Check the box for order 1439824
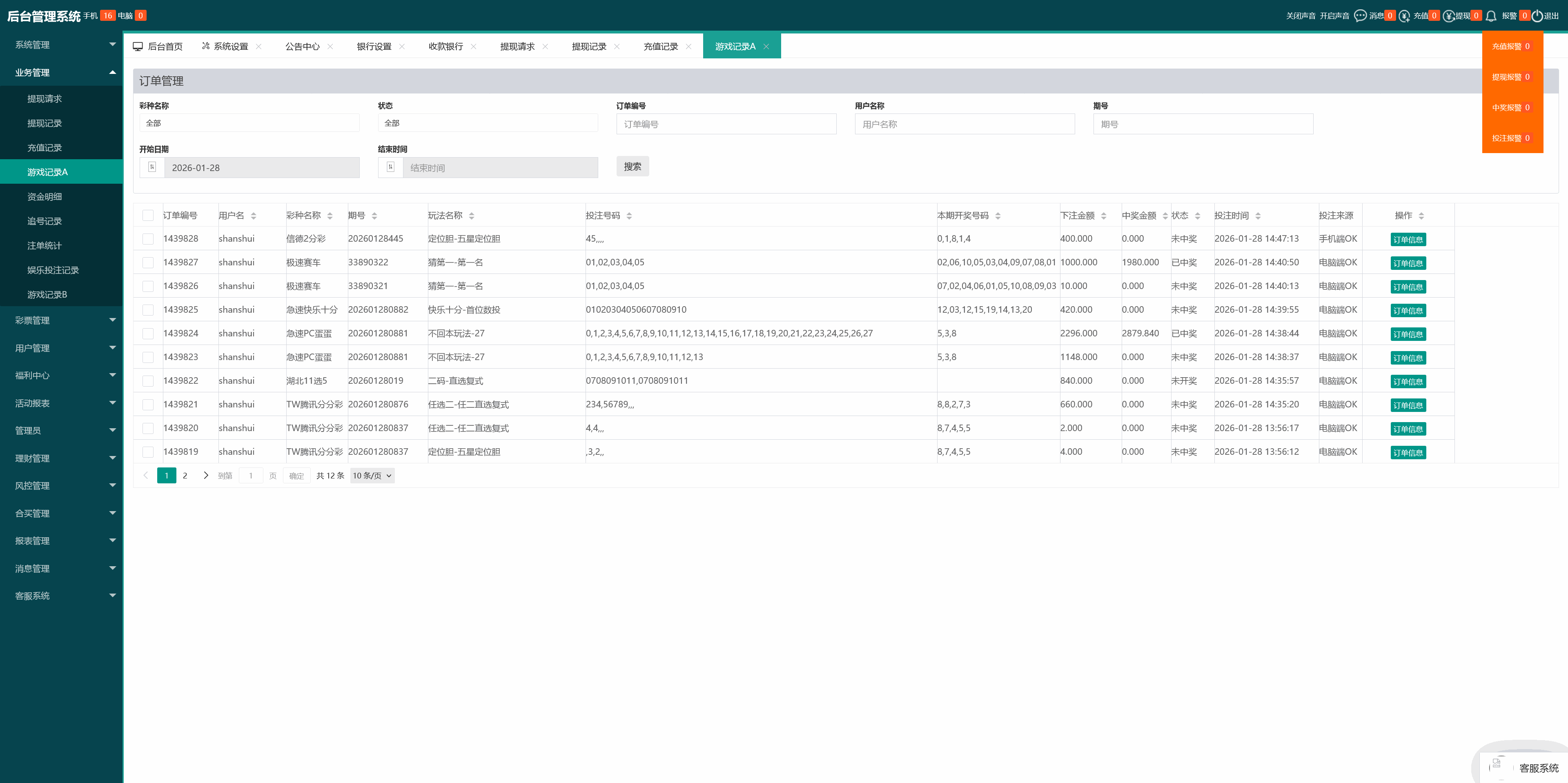 pos(148,334)
